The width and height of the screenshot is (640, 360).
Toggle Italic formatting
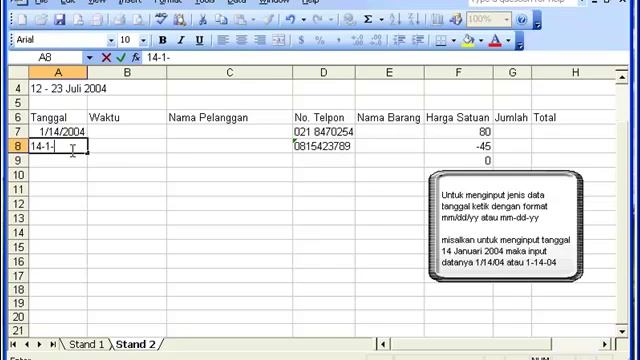[181, 40]
